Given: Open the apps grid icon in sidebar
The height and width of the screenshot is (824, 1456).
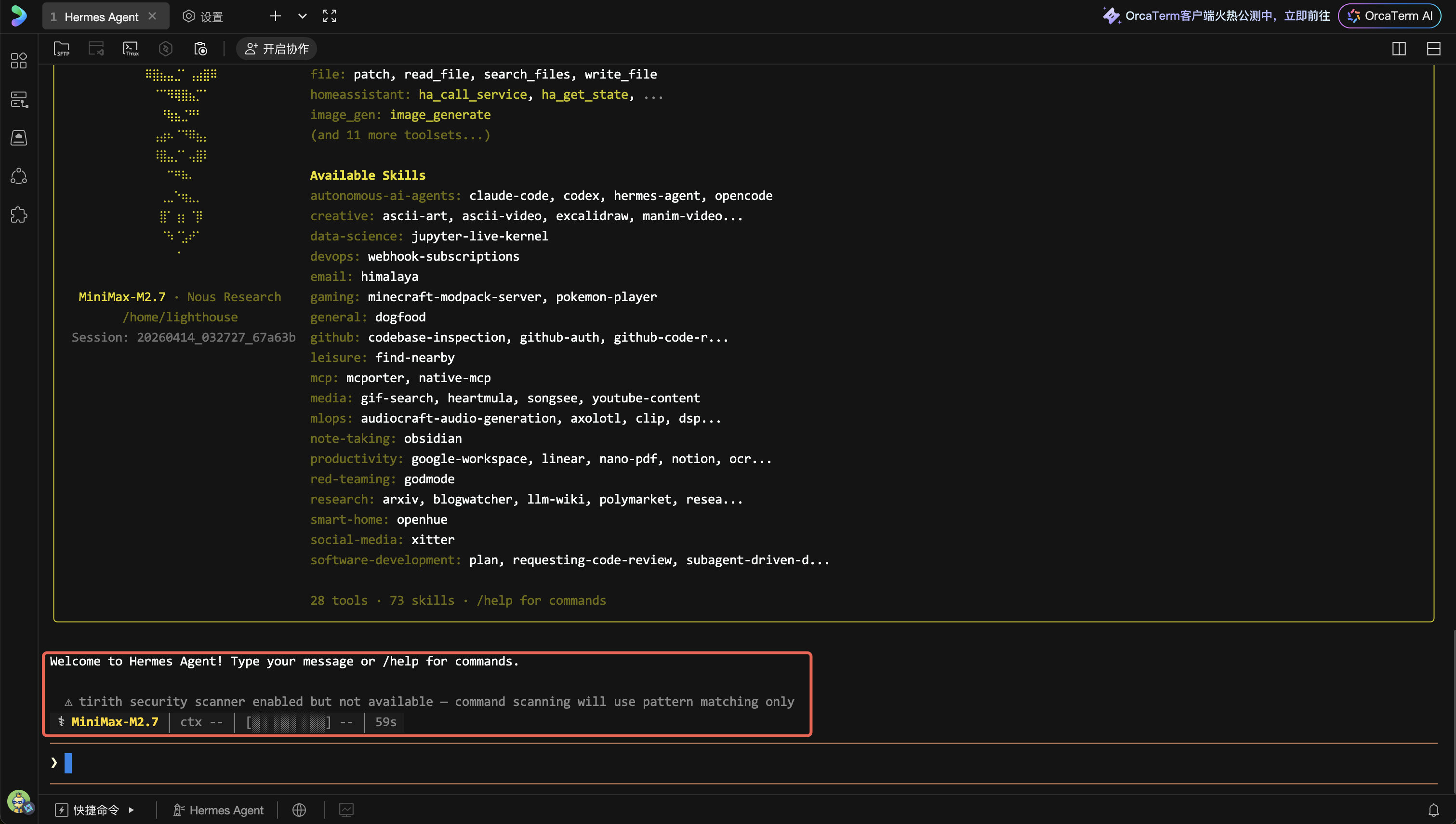Looking at the screenshot, I should click(x=19, y=61).
